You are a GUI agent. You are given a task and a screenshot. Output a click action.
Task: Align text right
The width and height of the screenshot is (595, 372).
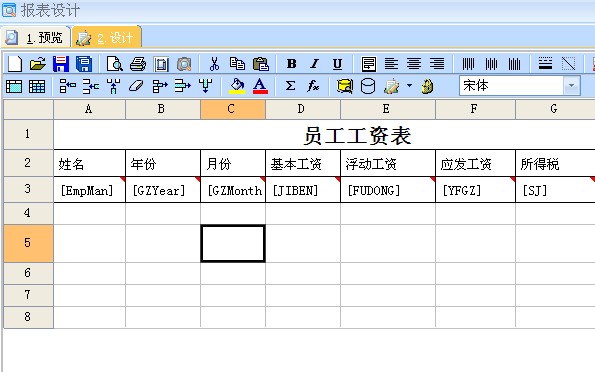click(437, 64)
